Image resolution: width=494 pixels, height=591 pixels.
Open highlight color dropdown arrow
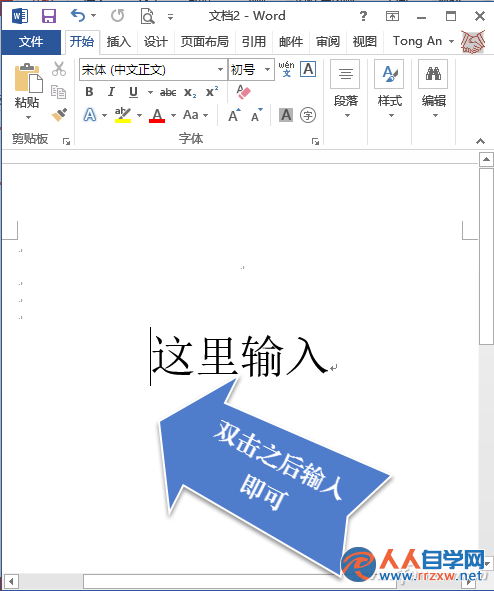click(139, 115)
